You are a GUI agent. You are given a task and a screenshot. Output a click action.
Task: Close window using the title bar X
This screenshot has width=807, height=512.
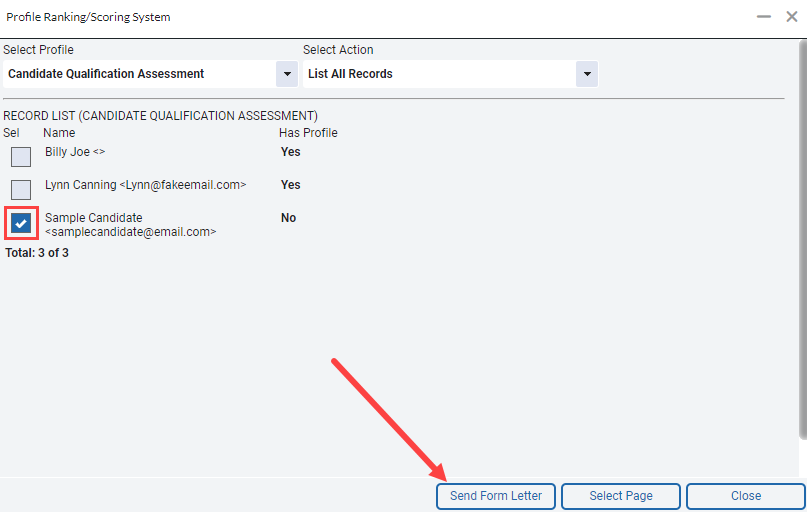pos(792,17)
